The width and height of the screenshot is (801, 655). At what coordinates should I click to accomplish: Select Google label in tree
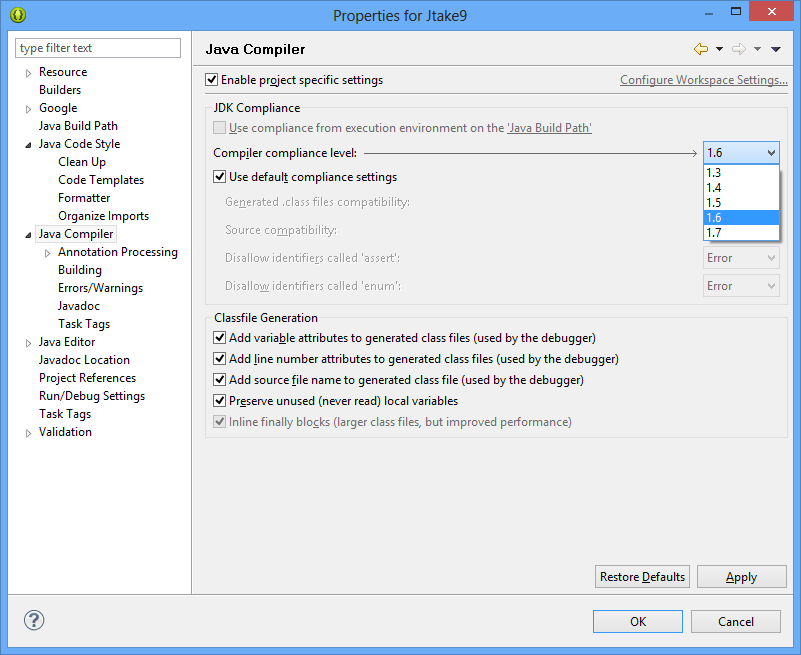coord(58,108)
